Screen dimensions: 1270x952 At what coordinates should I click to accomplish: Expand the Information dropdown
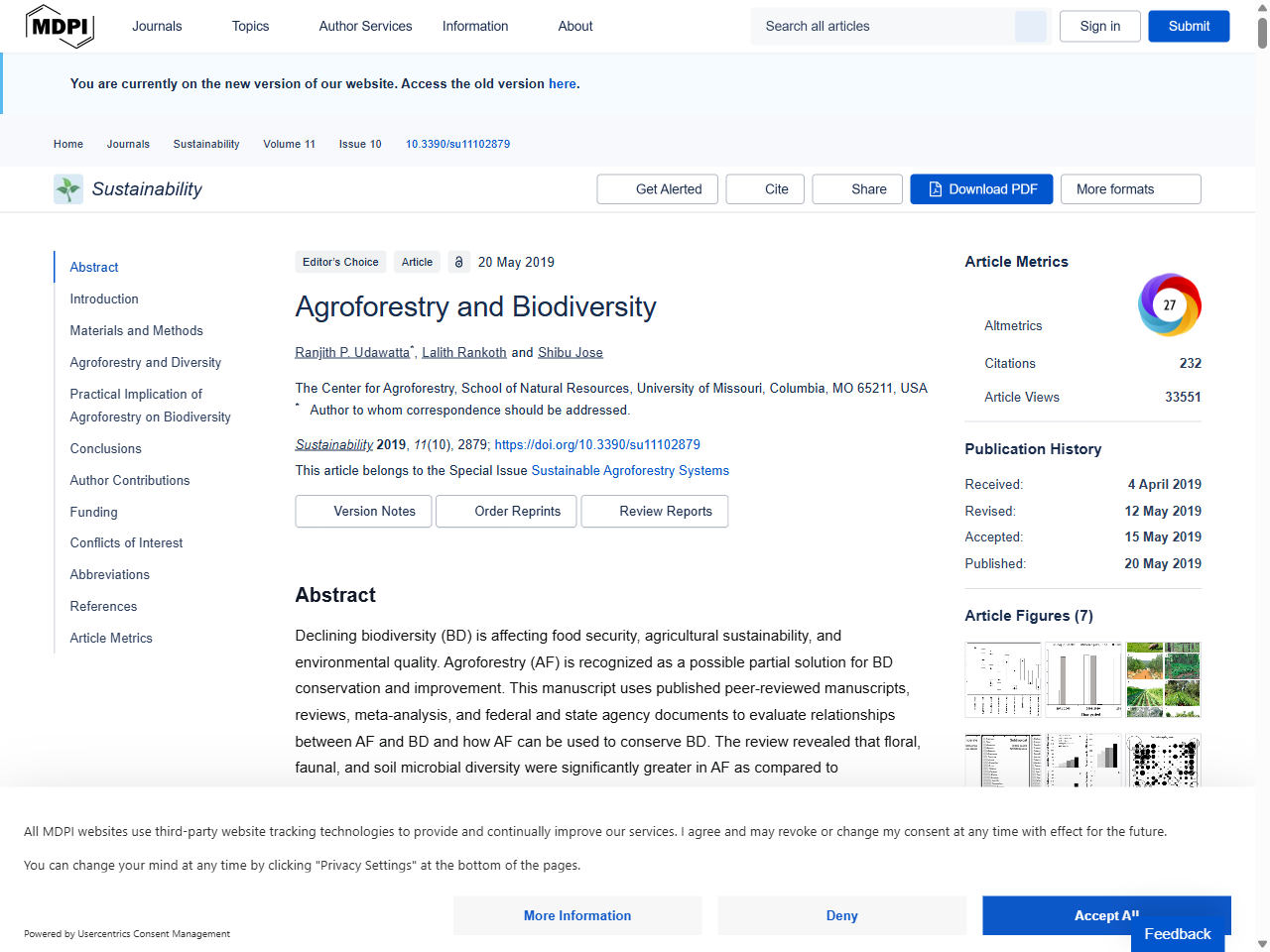click(474, 26)
